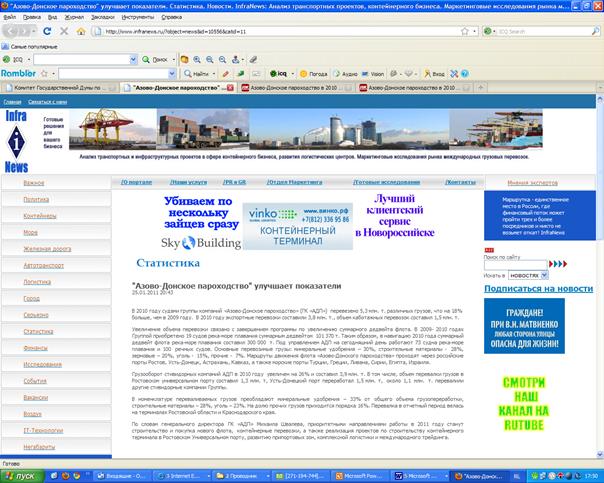This screenshot has width=604, height=483.
Task: Click the Rambler toolbar star icon
Action: pyautogui.click(x=44, y=73)
